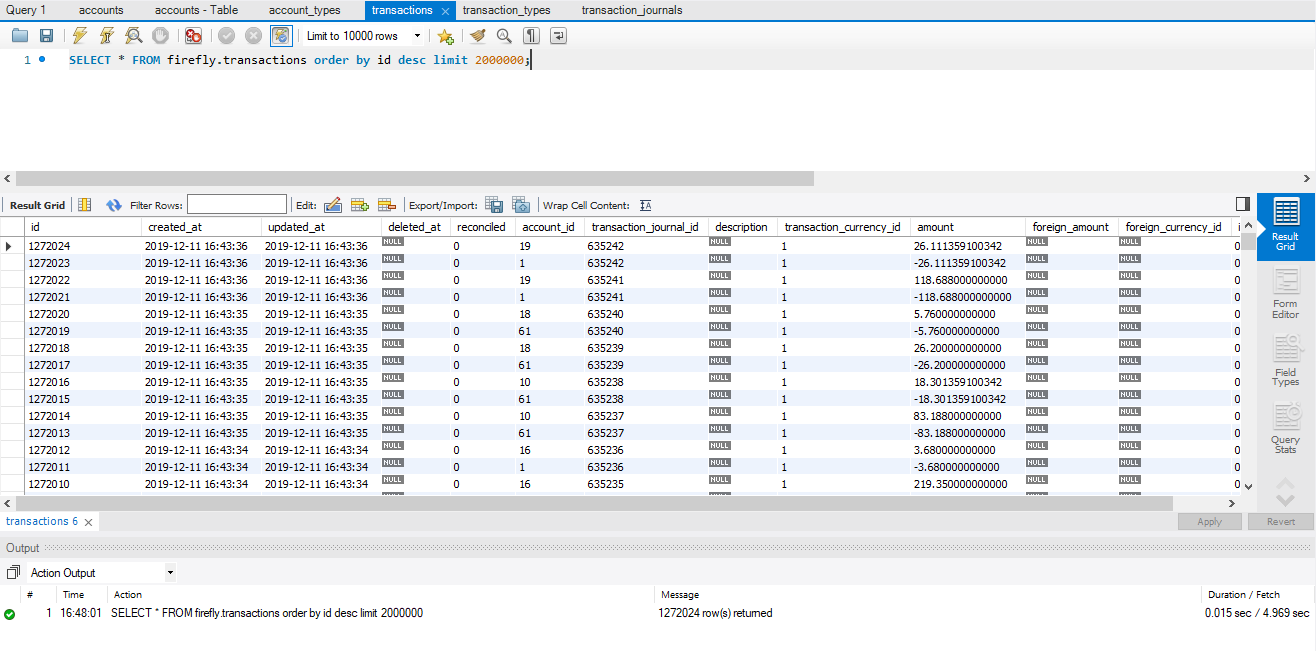Switch to the Query 1 tab

click(27, 10)
